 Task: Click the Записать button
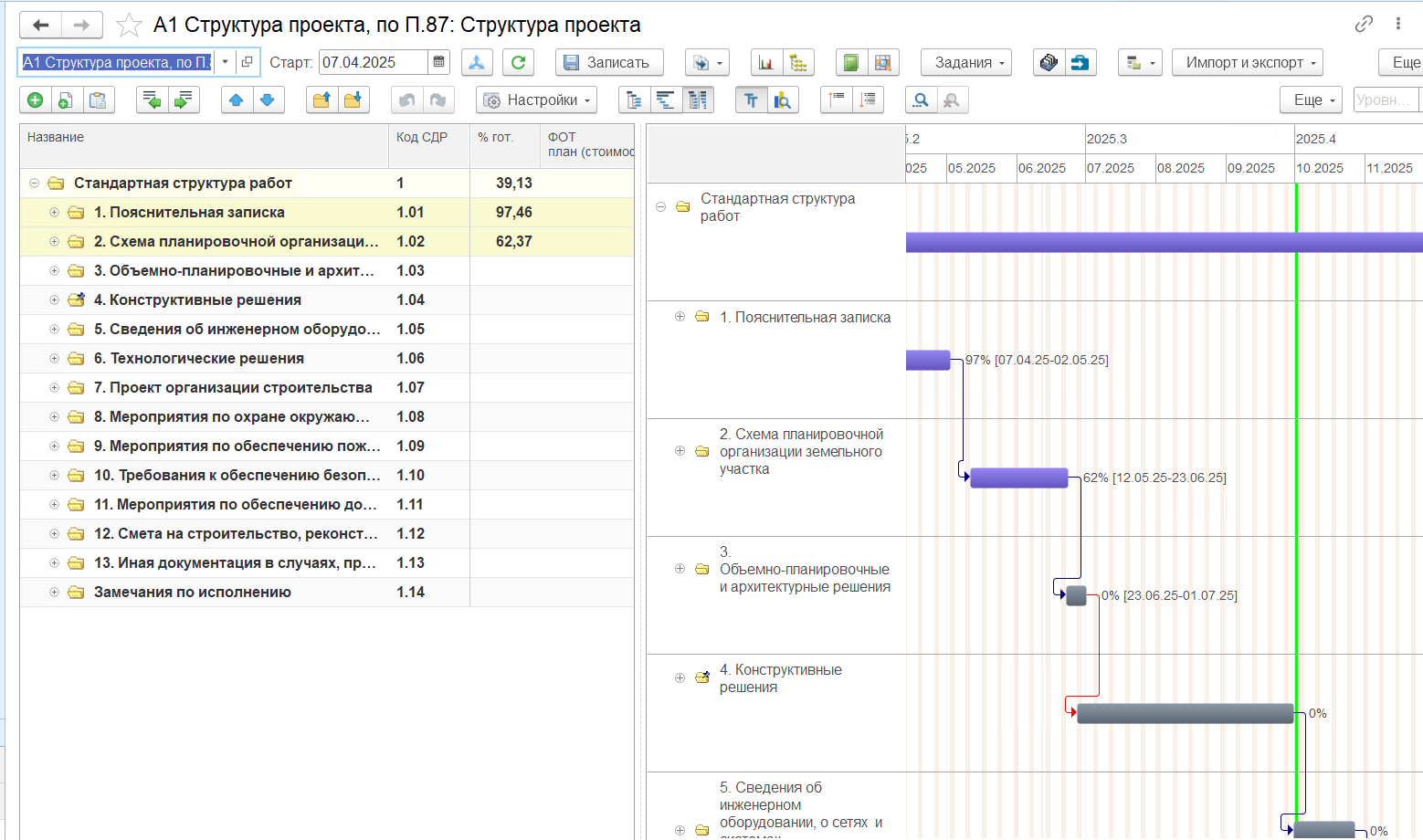click(608, 62)
